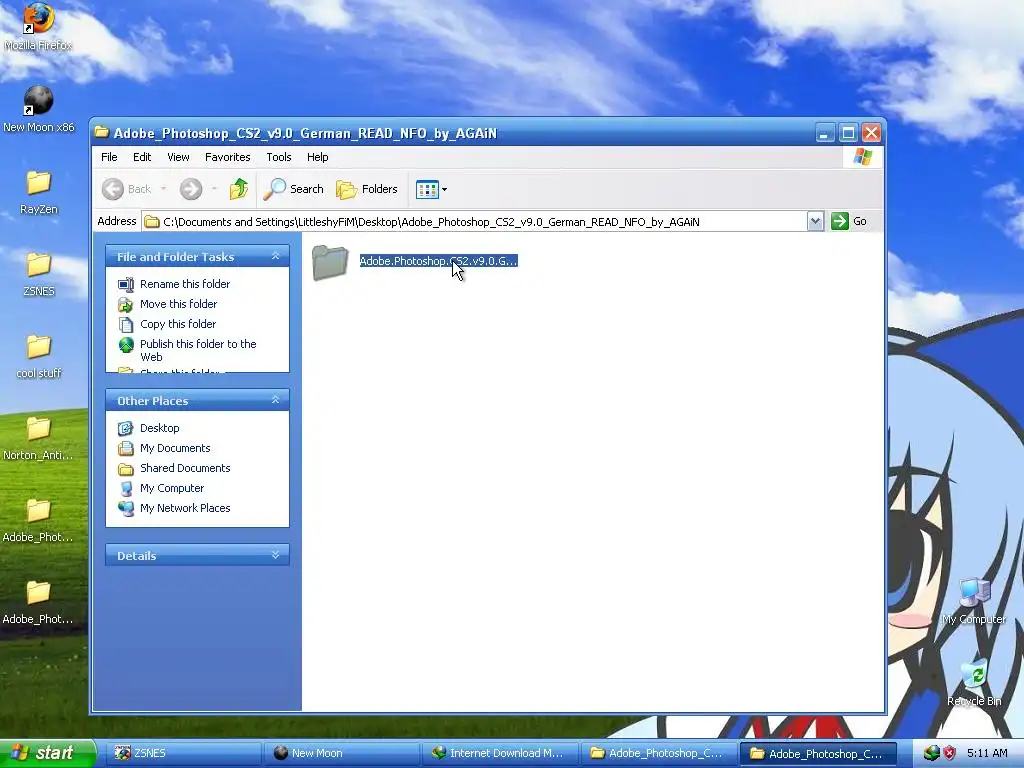This screenshot has width=1024, height=768.
Task: Click the My Documents icon in sidebar
Action: point(125,448)
